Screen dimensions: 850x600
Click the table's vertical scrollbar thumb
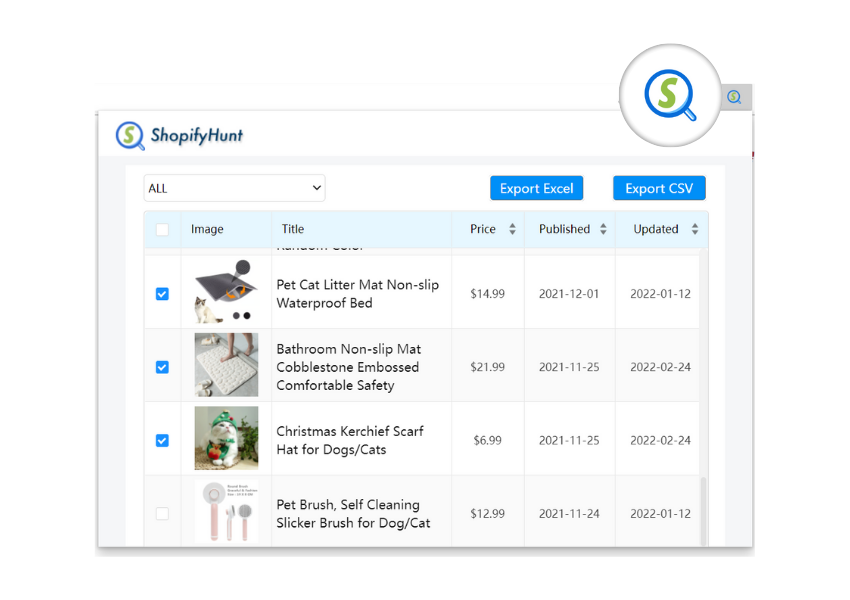point(704,511)
